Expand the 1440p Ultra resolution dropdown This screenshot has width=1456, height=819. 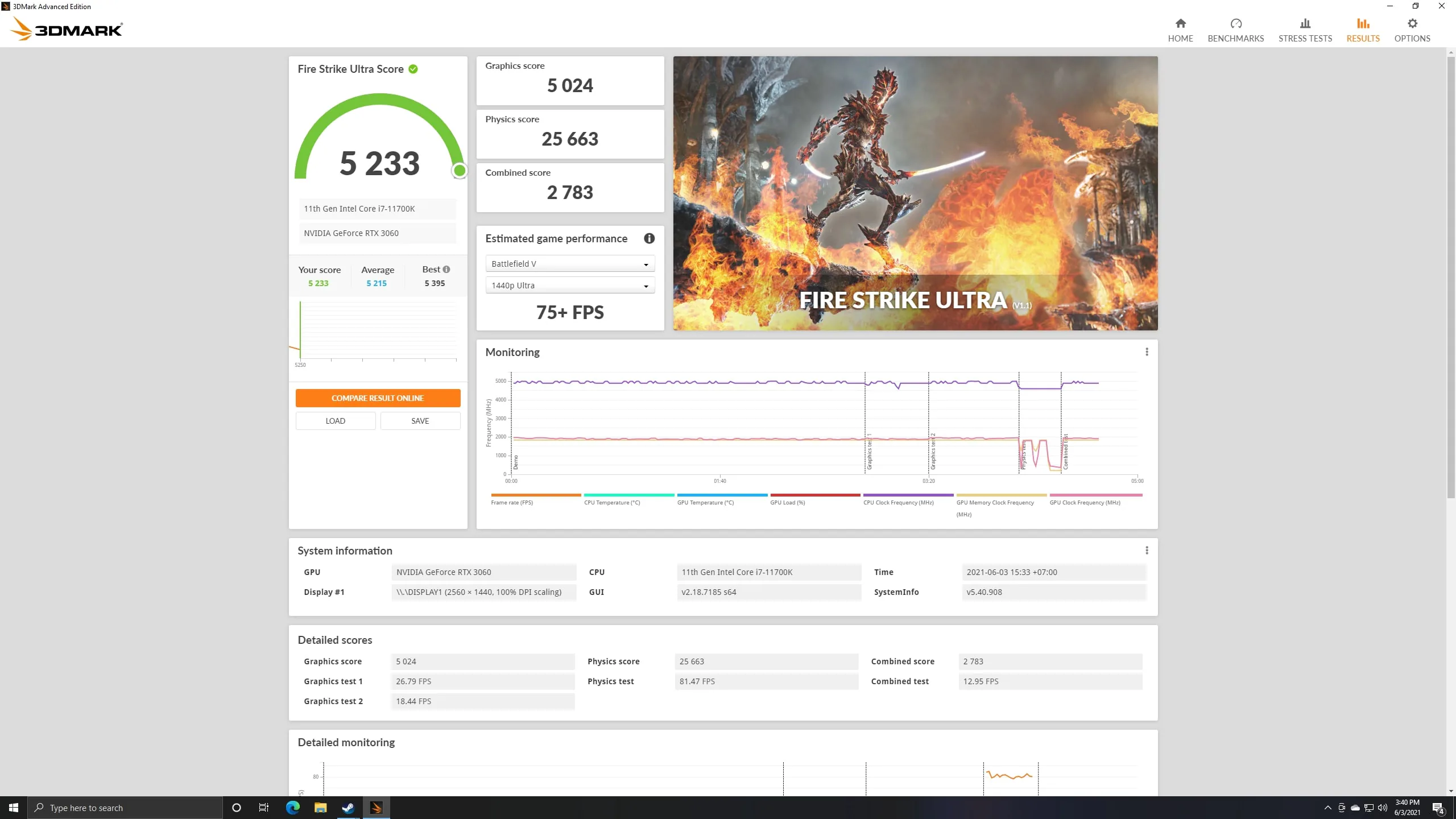pos(570,286)
